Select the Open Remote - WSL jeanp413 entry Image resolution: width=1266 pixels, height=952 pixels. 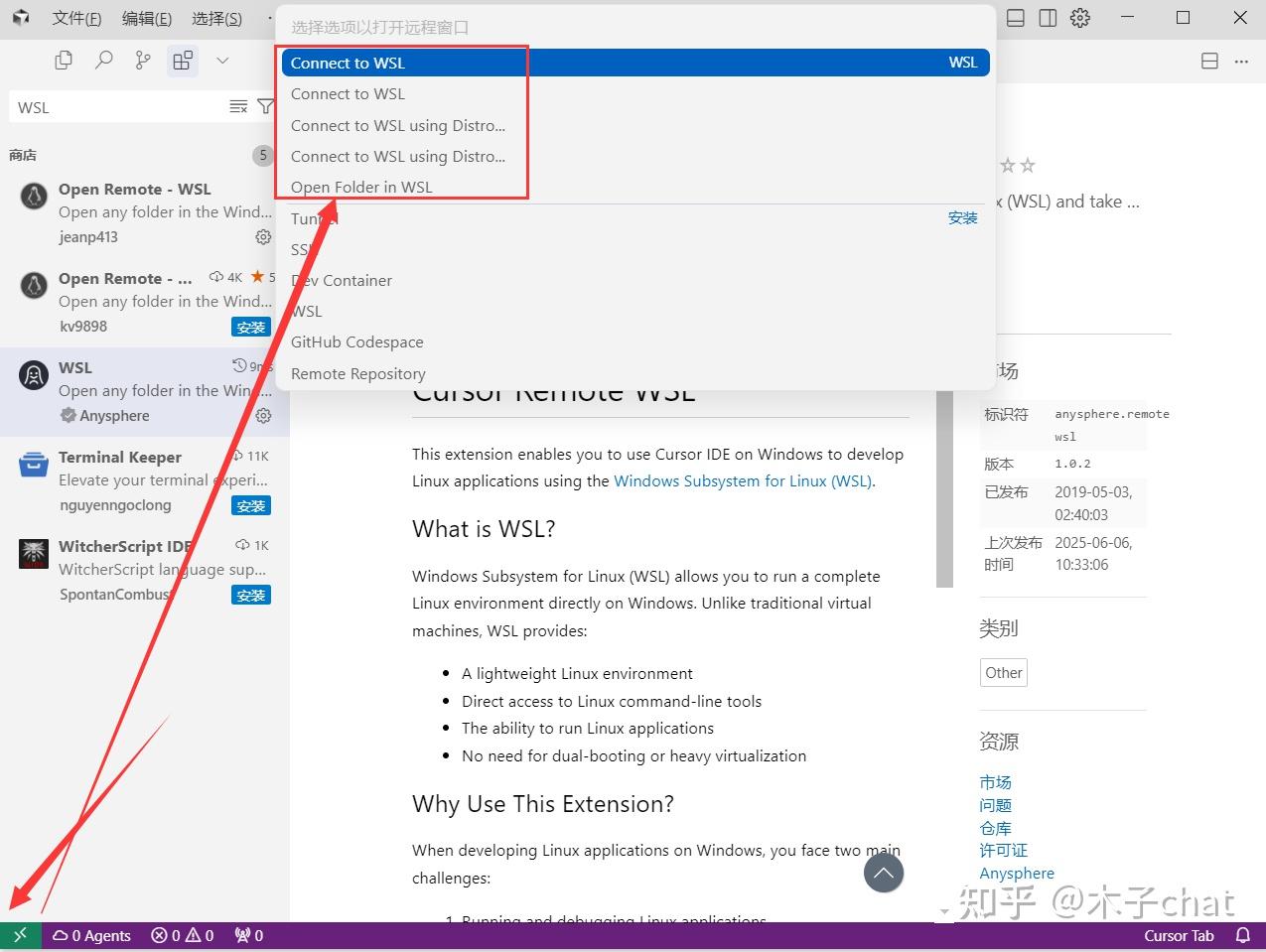click(145, 212)
